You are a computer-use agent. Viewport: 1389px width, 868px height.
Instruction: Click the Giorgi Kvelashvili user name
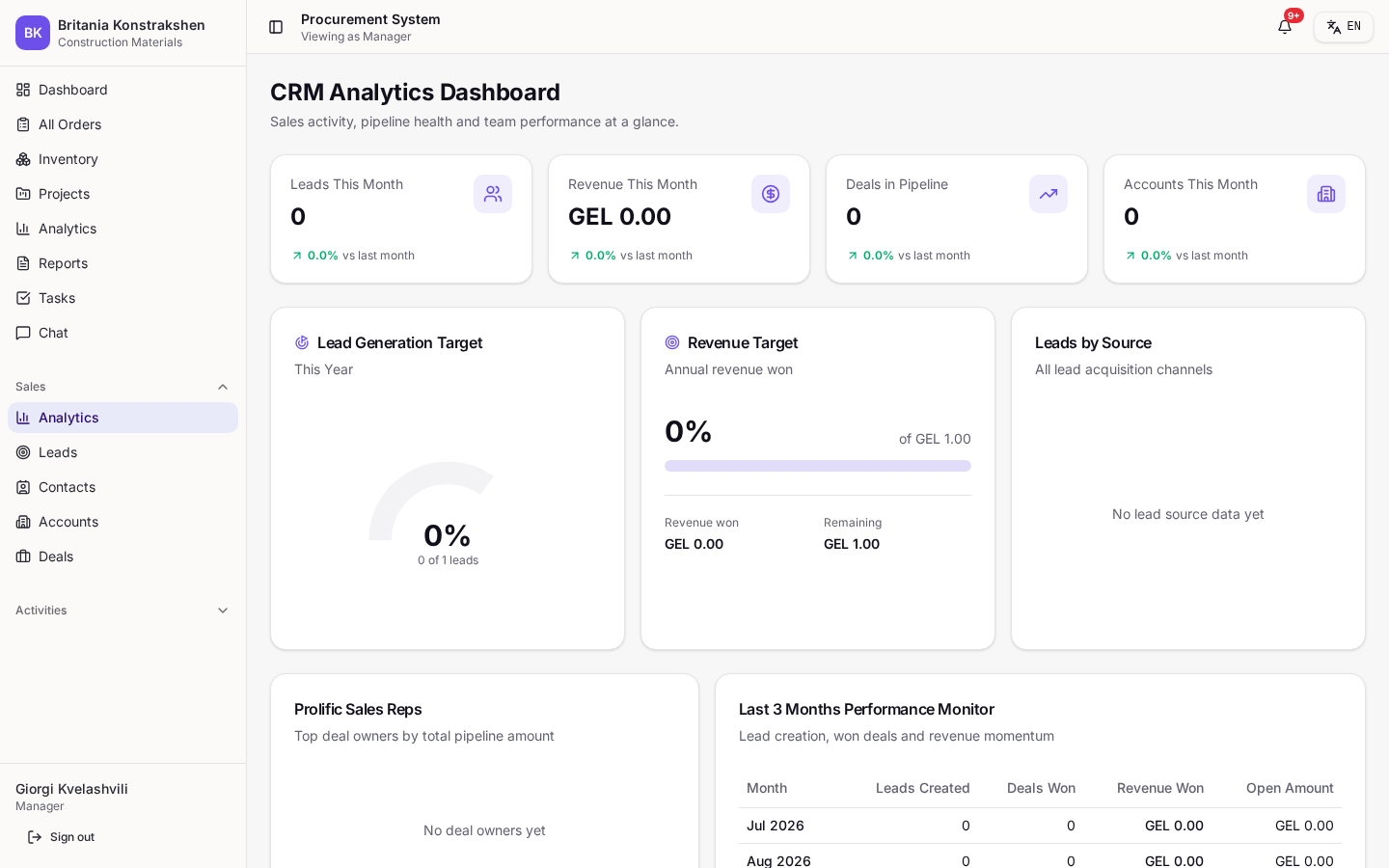[71, 789]
